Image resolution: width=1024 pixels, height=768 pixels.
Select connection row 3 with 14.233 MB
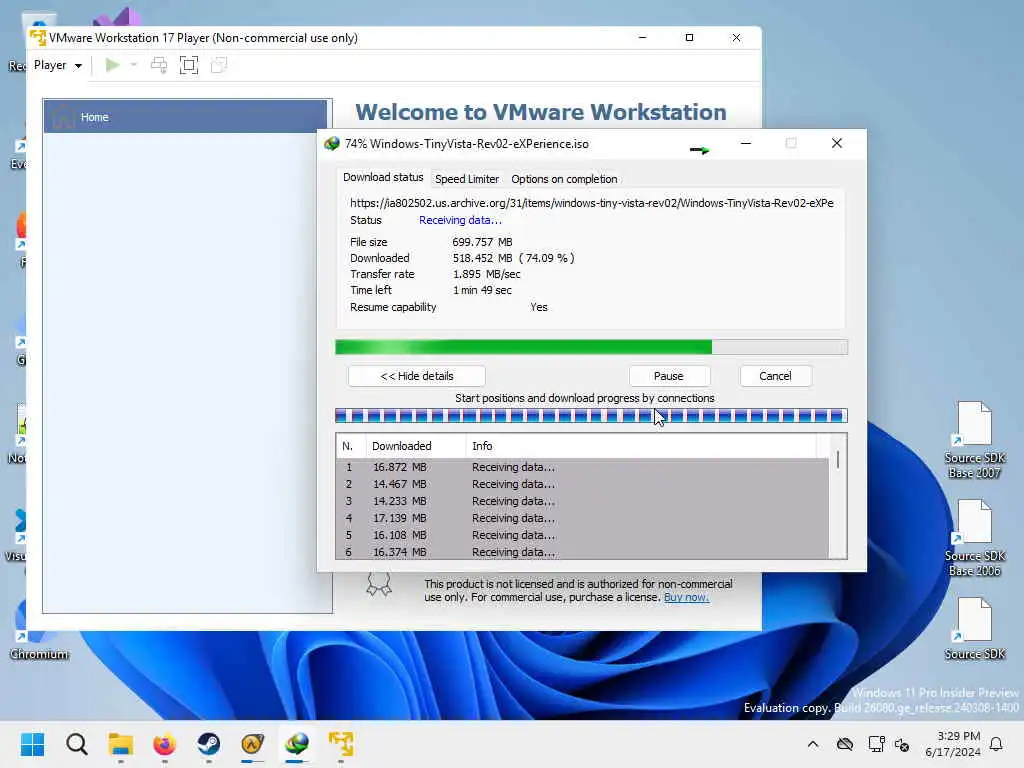583,502
